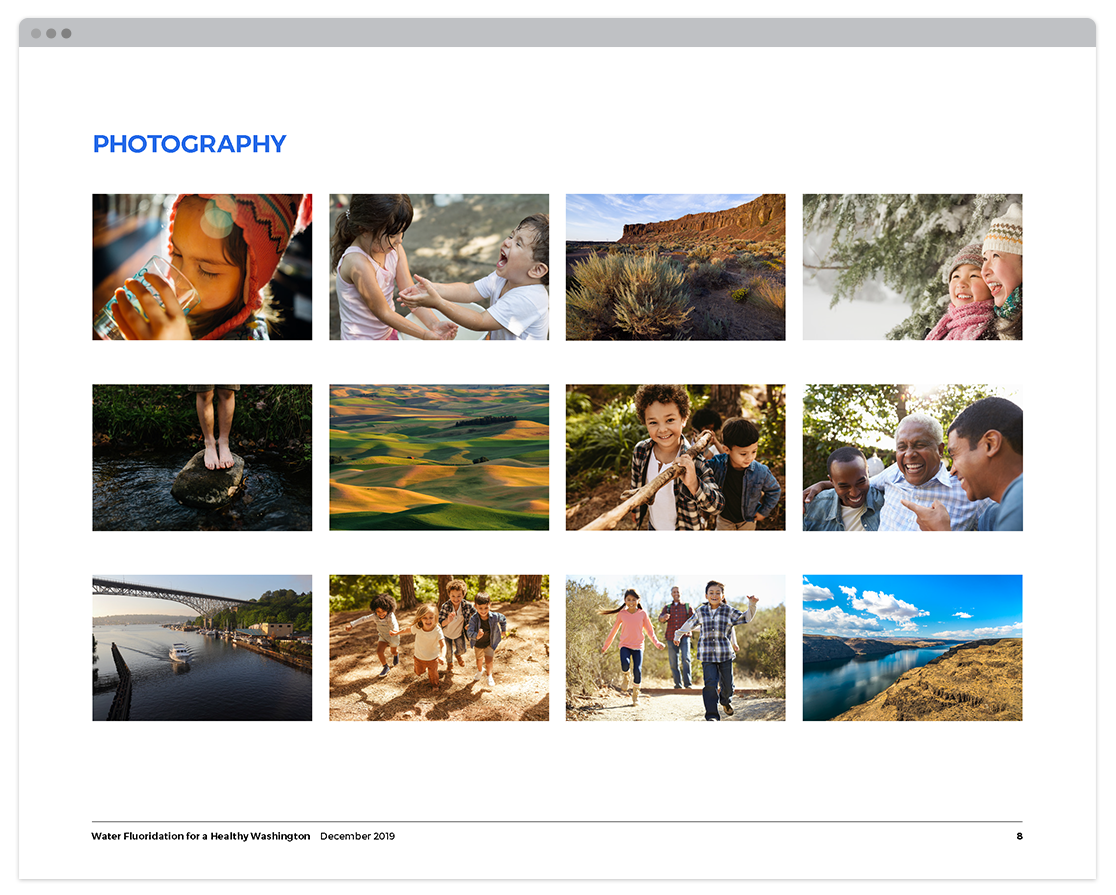The height and width of the screenshot is (895, 1116).
Task: Select the kids running on trail with adult photo
Action: click(x=675, y=647)
